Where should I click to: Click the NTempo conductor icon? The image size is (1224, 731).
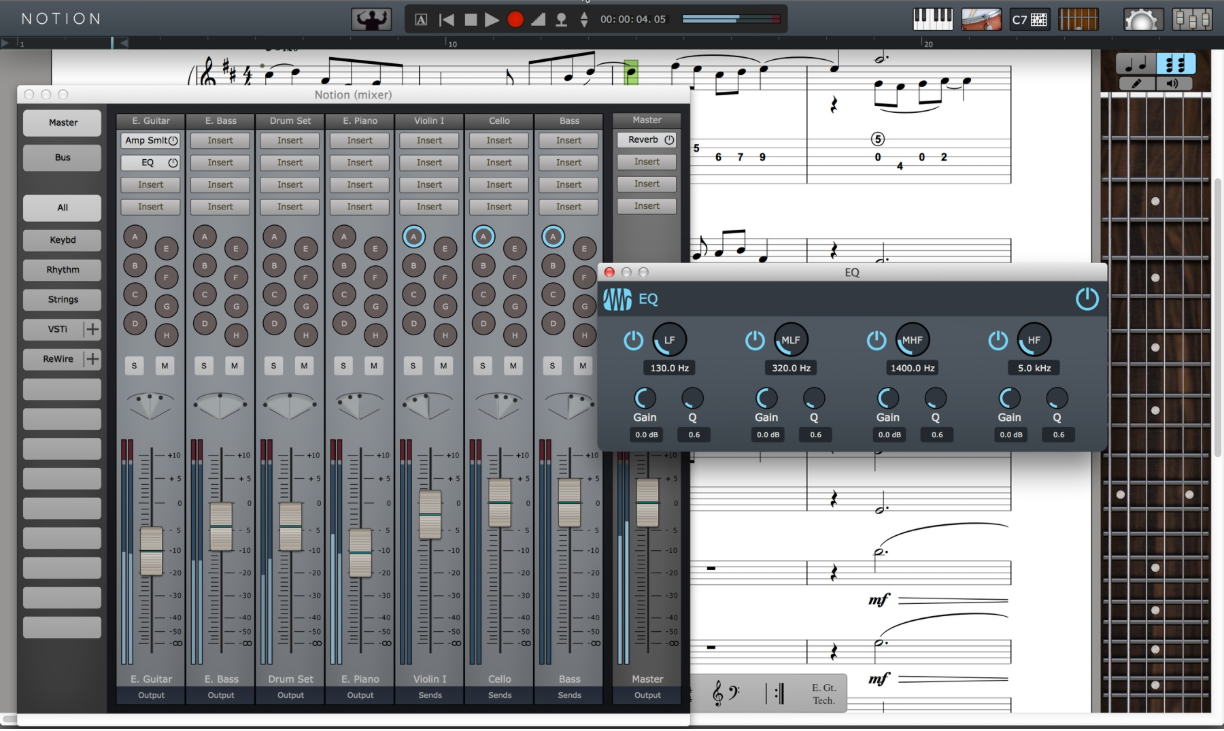[x=372, y=17]
